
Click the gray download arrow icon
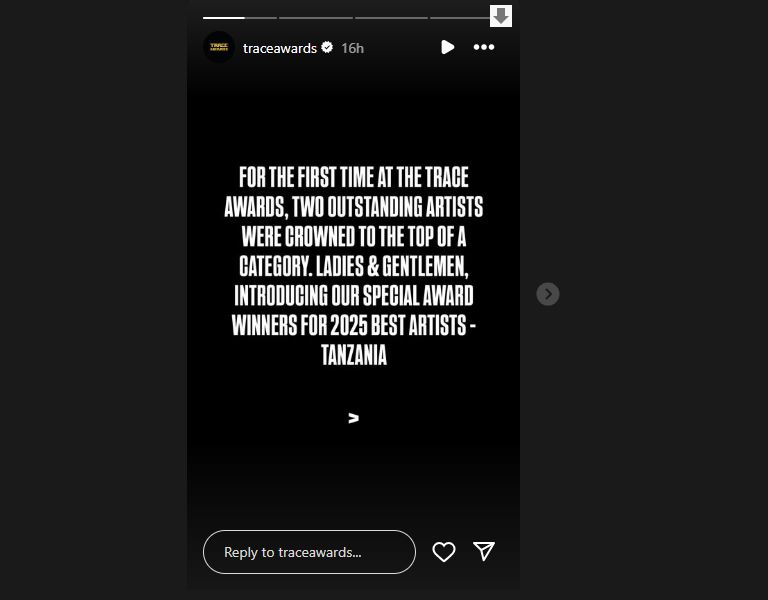coord(501,16)
